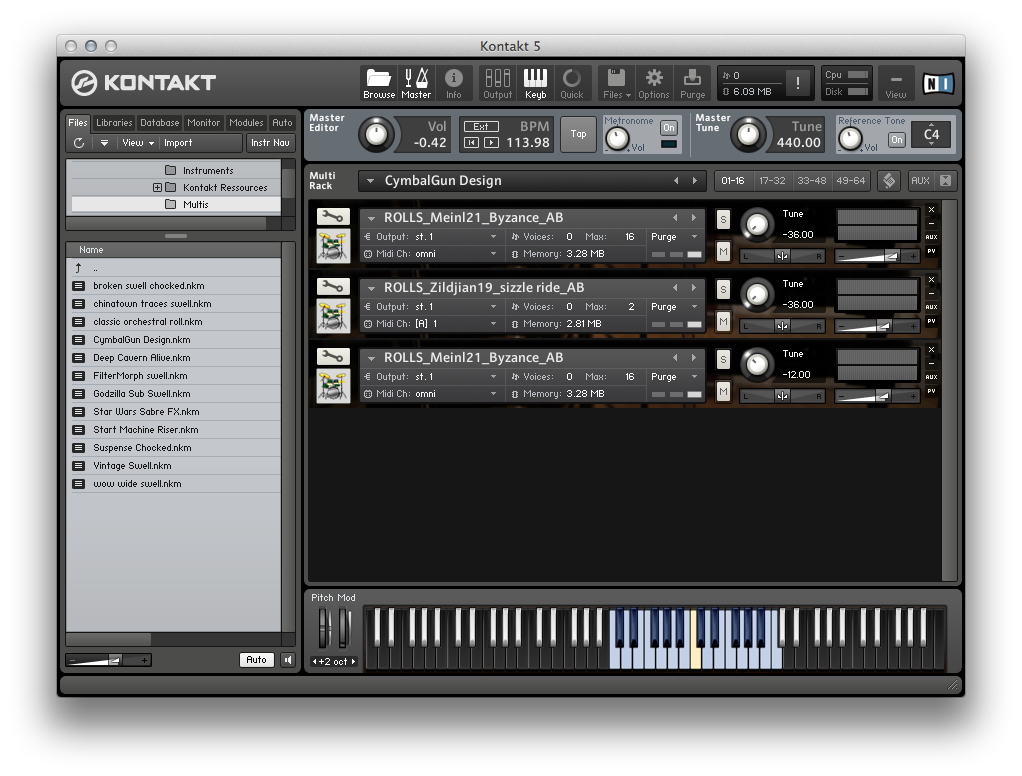Open the View dropdown in browser

tap(138, 143)
